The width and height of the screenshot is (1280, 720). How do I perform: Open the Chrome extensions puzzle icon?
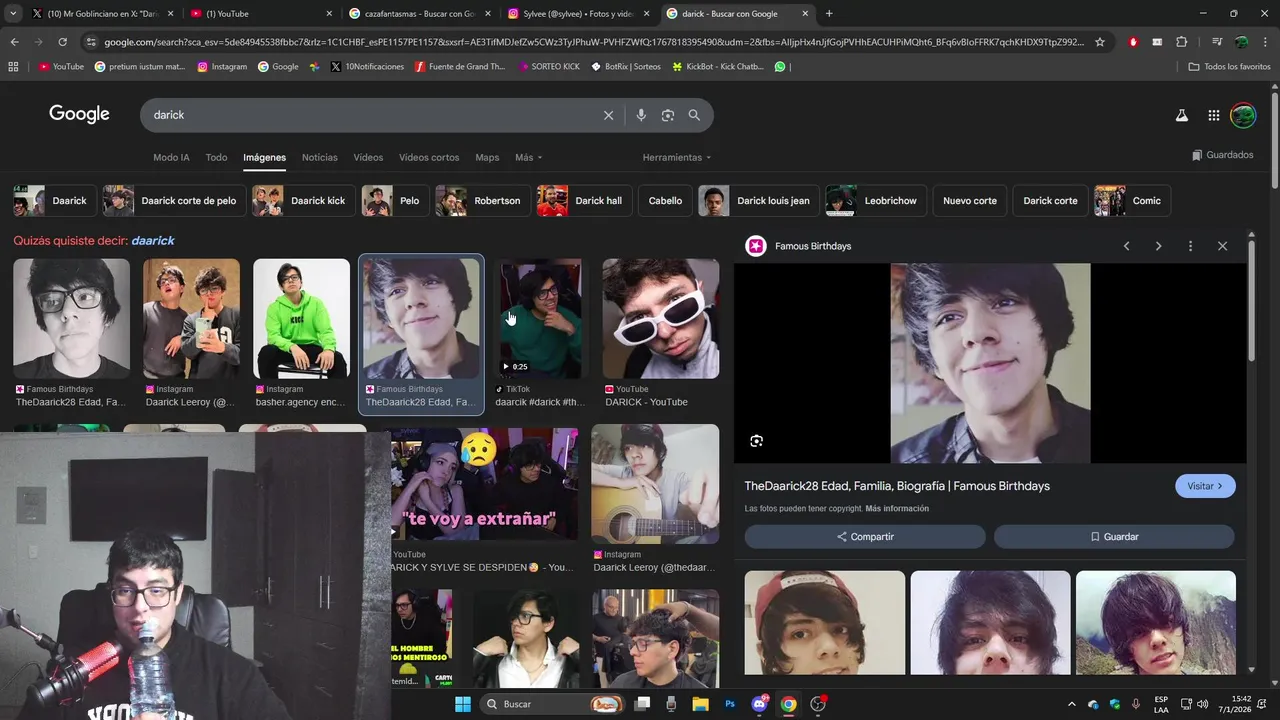[1182, 42]
